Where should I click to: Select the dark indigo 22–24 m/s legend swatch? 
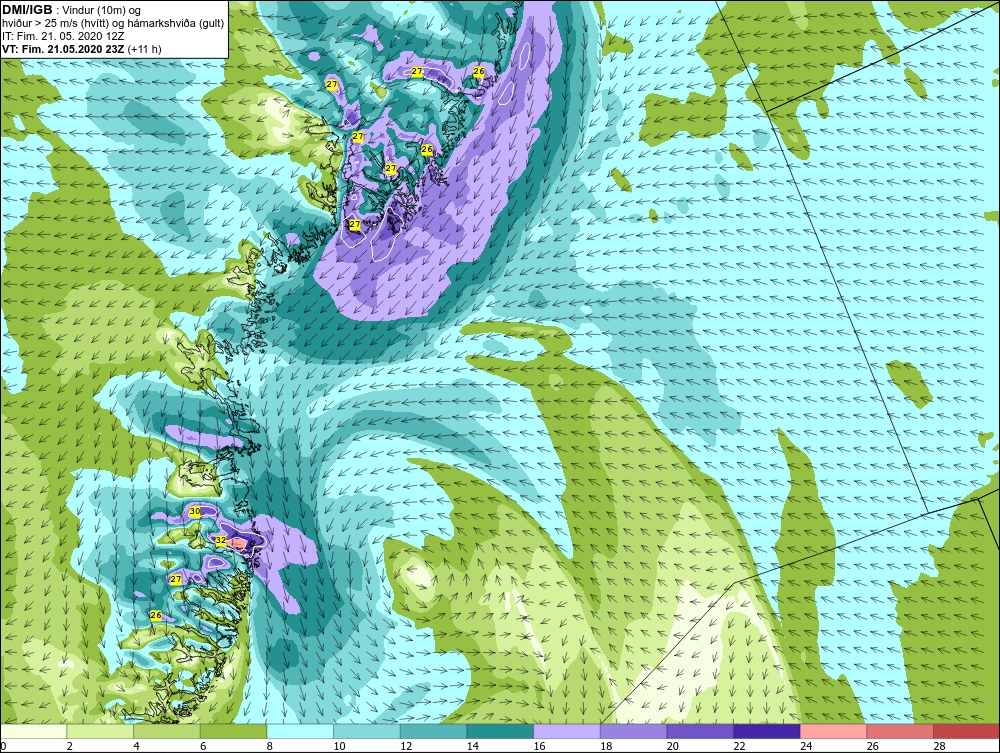(x=767, y=731)
